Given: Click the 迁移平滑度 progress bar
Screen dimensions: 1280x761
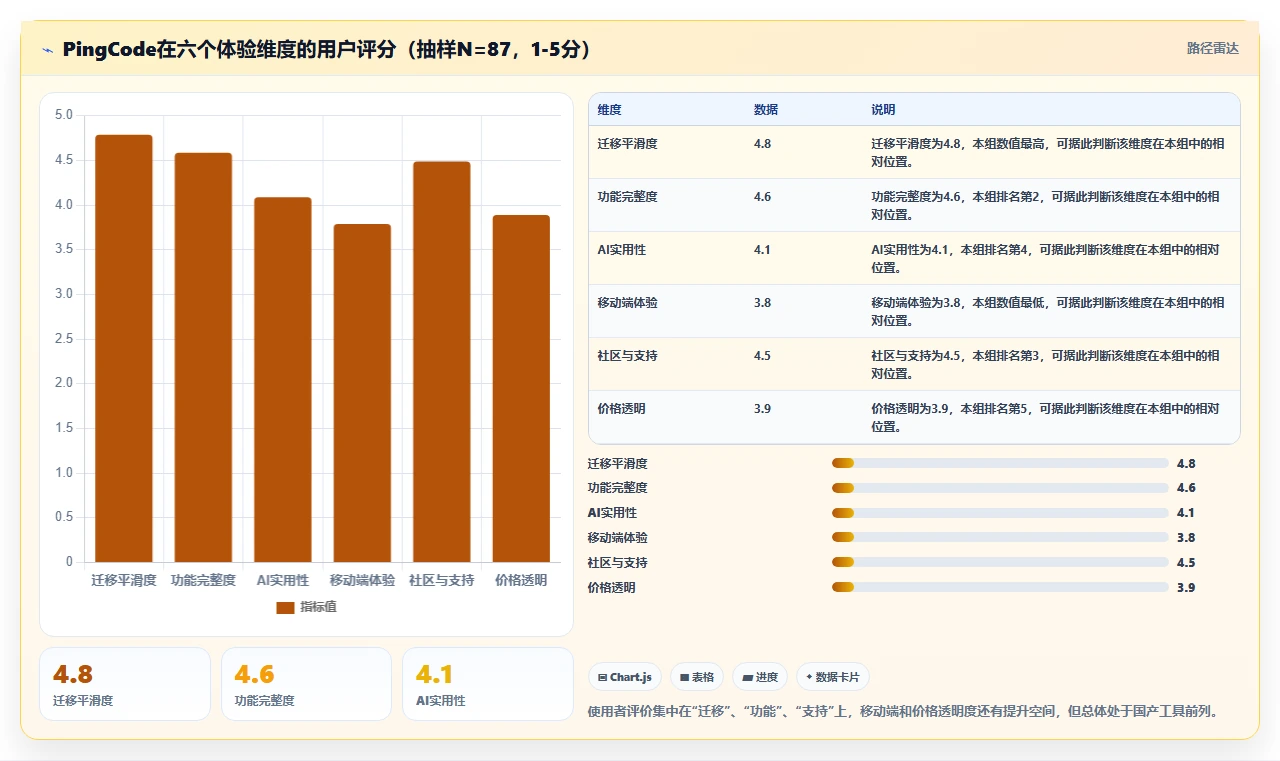Looking at the screenshot, I should pos(1000,463).
